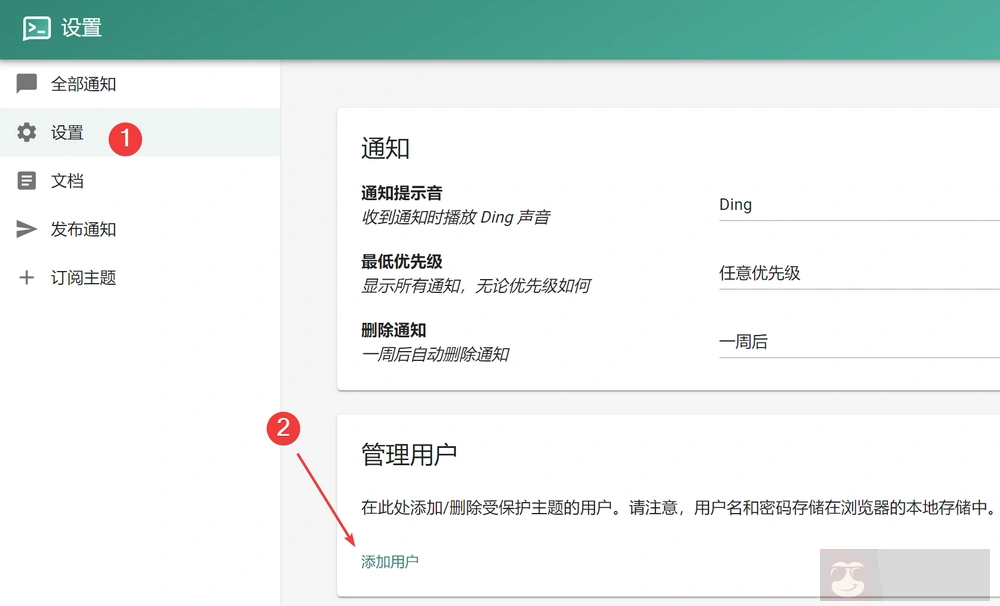The height and width of the screenshot is (606, 1000).
Task: Choose 发布通知 in the sidebar
Action: pos(84,229)
